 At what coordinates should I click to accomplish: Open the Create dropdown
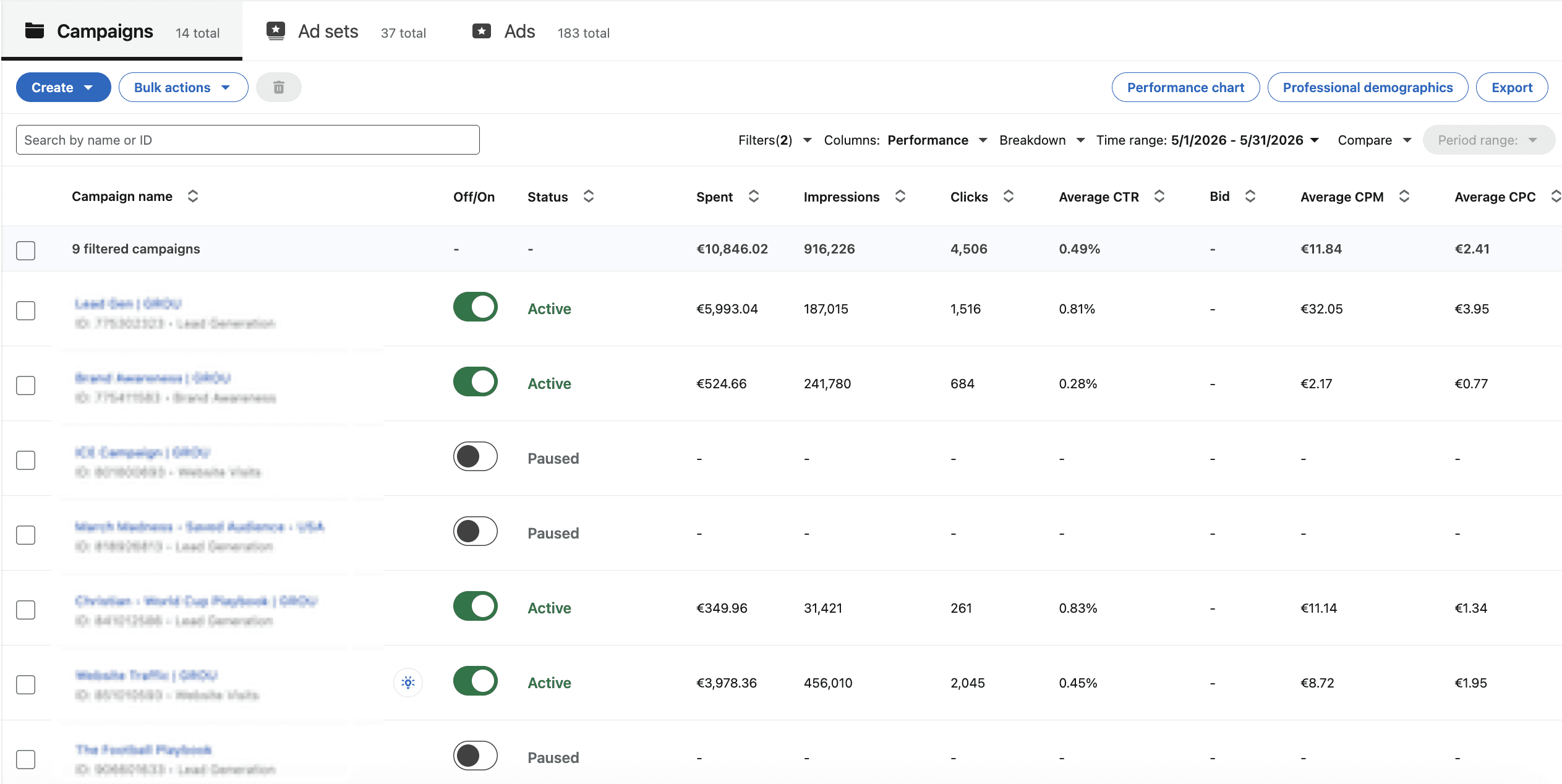click(64, 87)
